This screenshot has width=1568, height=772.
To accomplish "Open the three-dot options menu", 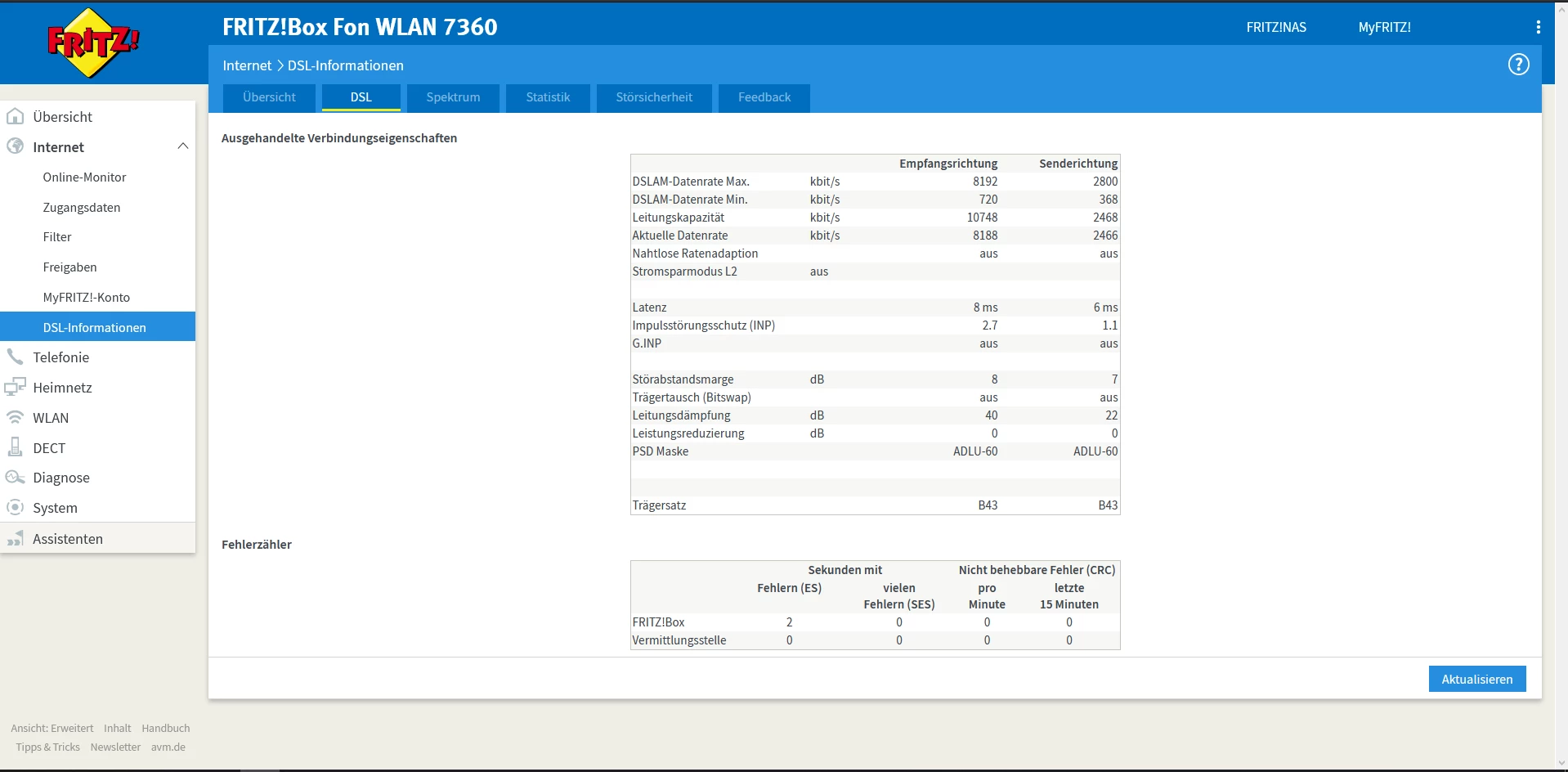I will [1538, 27].
